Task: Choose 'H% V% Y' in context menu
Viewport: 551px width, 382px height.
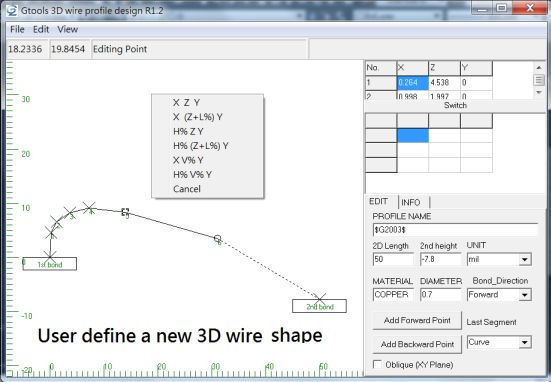Action: coord(192,175)
